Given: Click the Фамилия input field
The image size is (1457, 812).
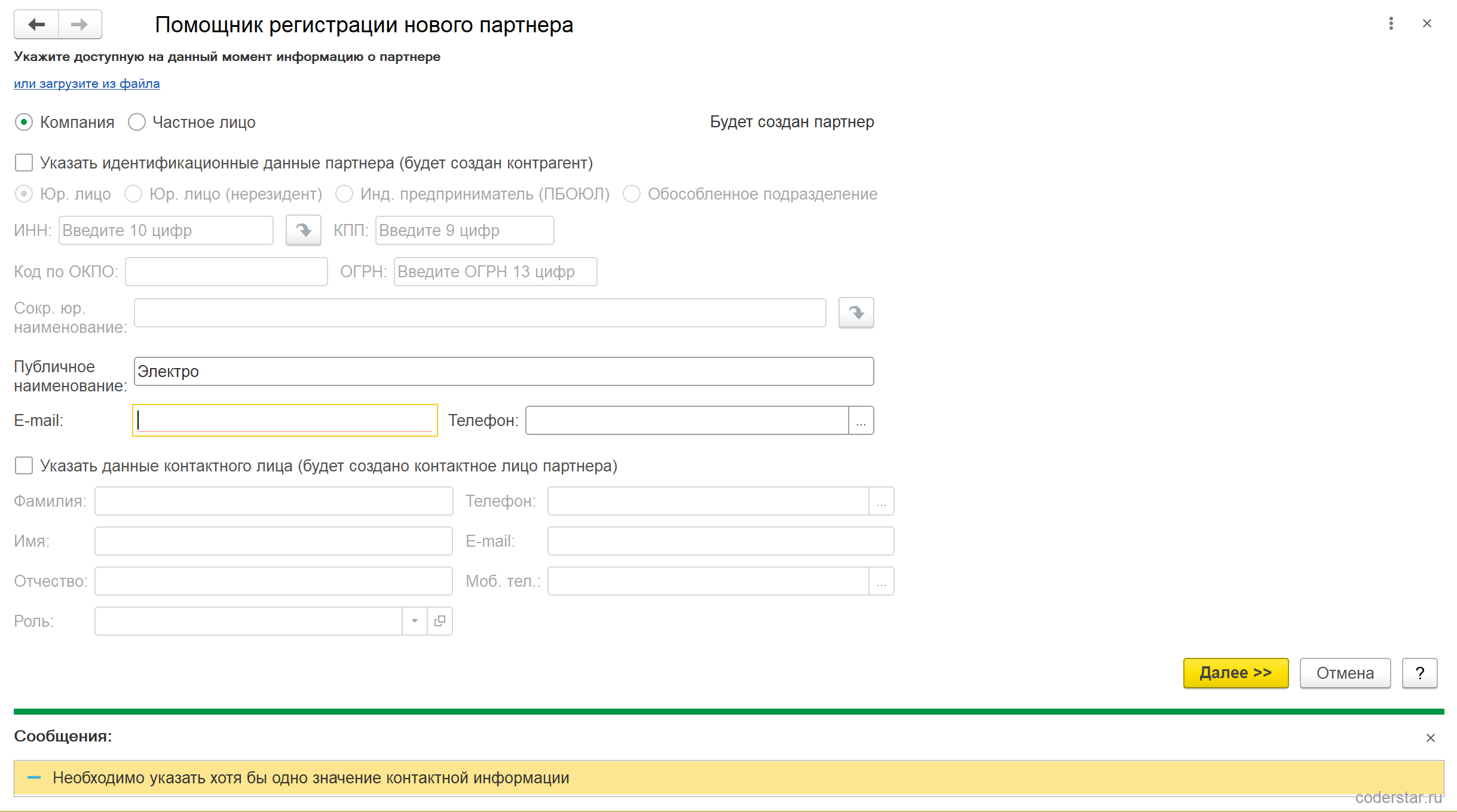Looking at the screenshot, I should click(x=274, y=501).
